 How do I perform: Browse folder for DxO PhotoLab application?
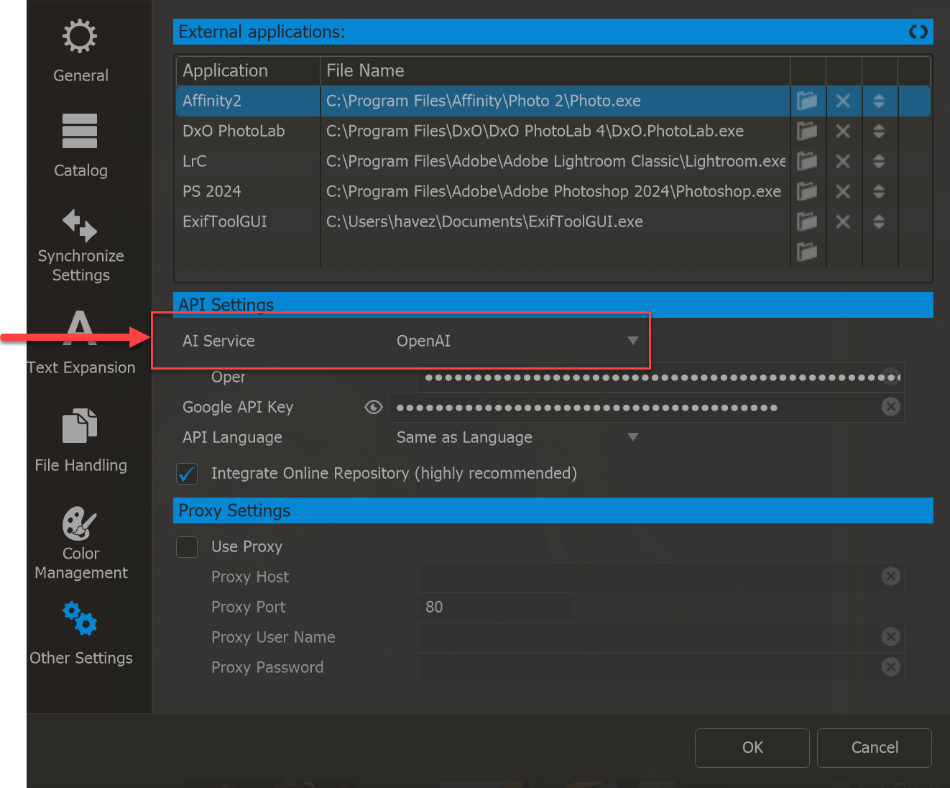point(807,131)
